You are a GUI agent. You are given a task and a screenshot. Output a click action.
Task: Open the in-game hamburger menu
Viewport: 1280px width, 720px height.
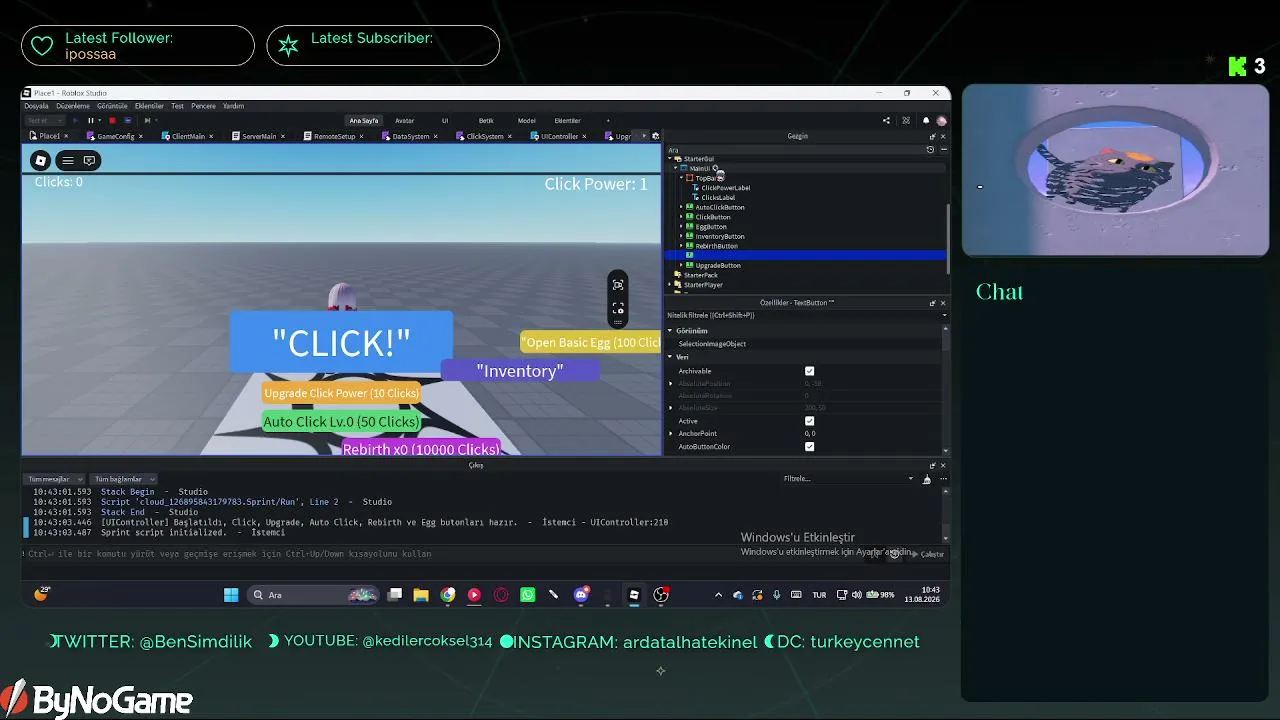click(68, 160)
